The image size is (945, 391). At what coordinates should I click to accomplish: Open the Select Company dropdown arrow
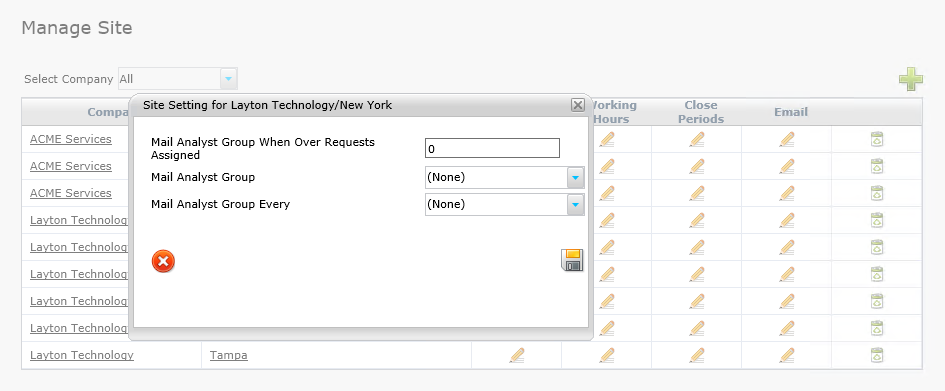coord(229,79)
